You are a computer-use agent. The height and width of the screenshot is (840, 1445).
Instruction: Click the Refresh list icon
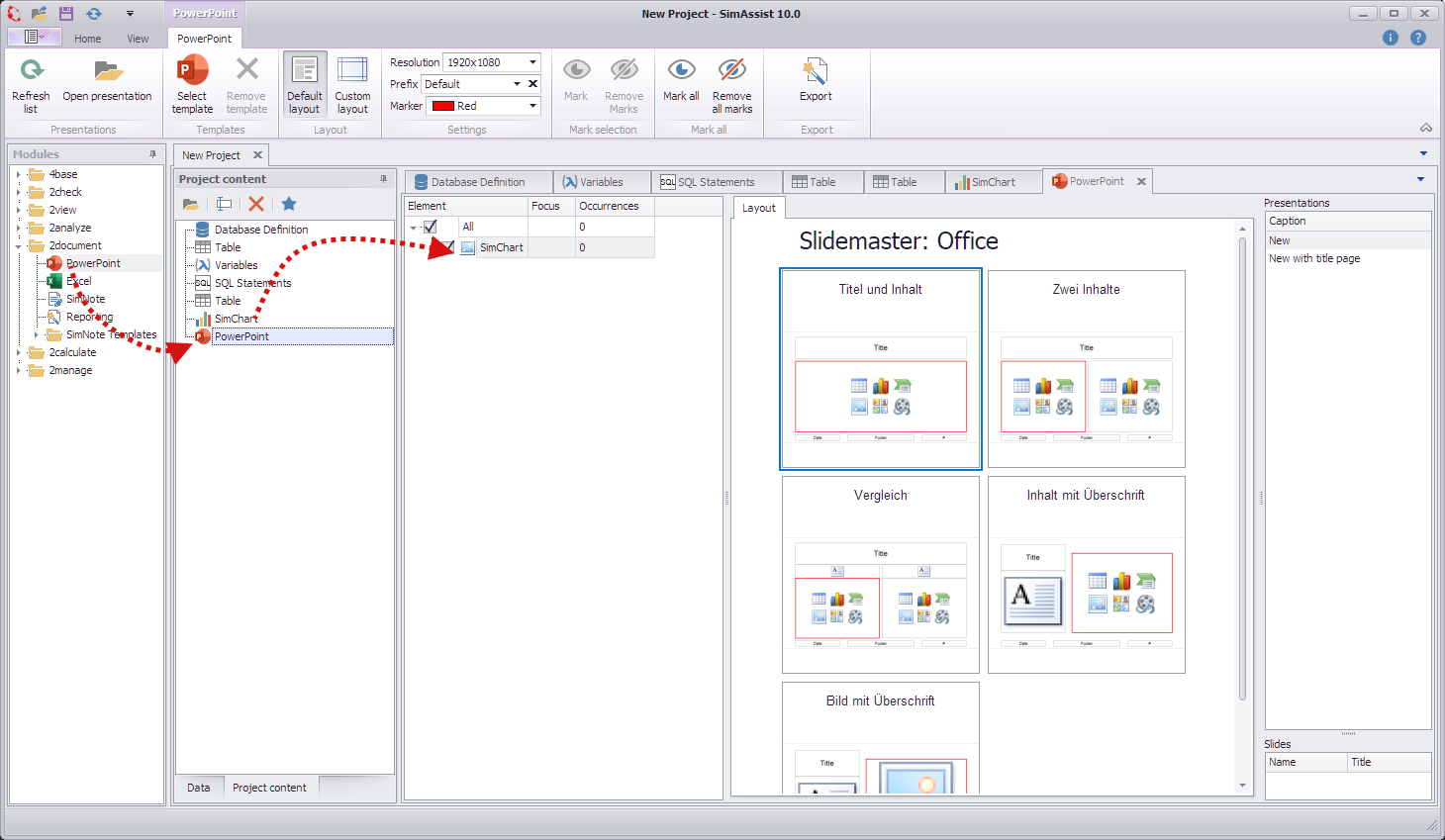point(31,71)
